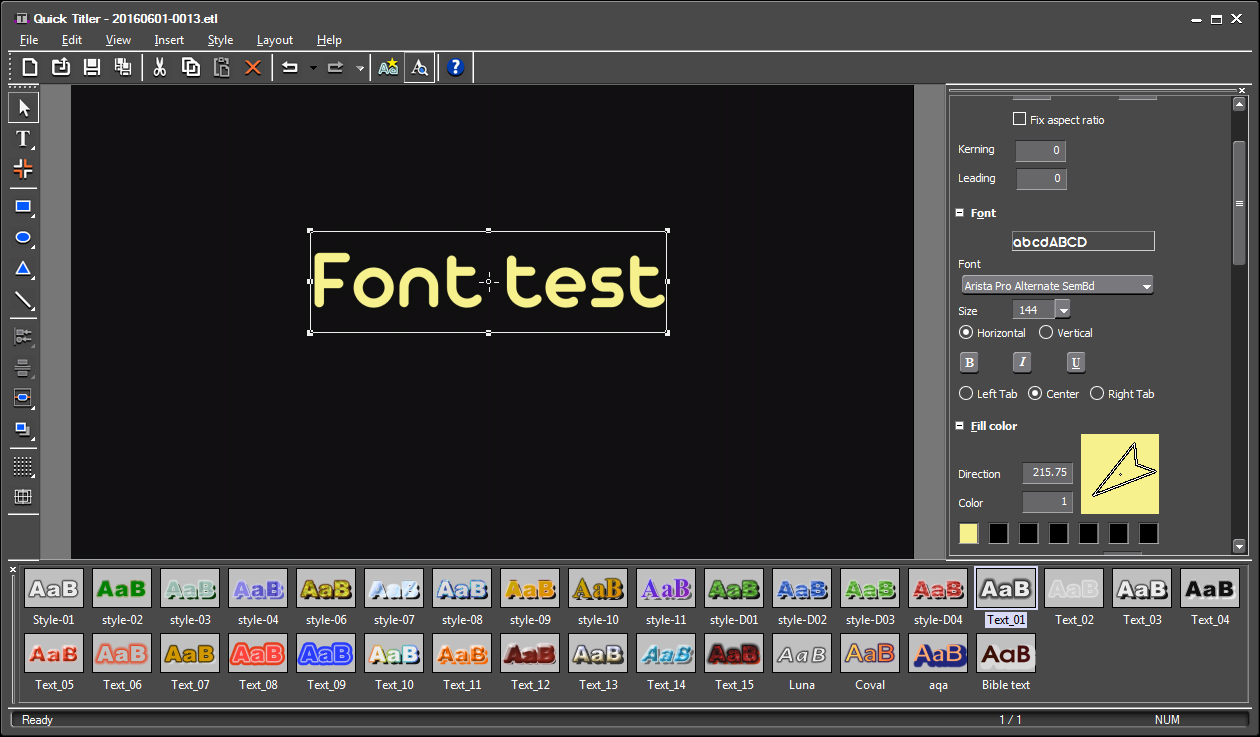Click the red Delete X icon
The width and height of the screenshot is (1260, 737).
253,67
